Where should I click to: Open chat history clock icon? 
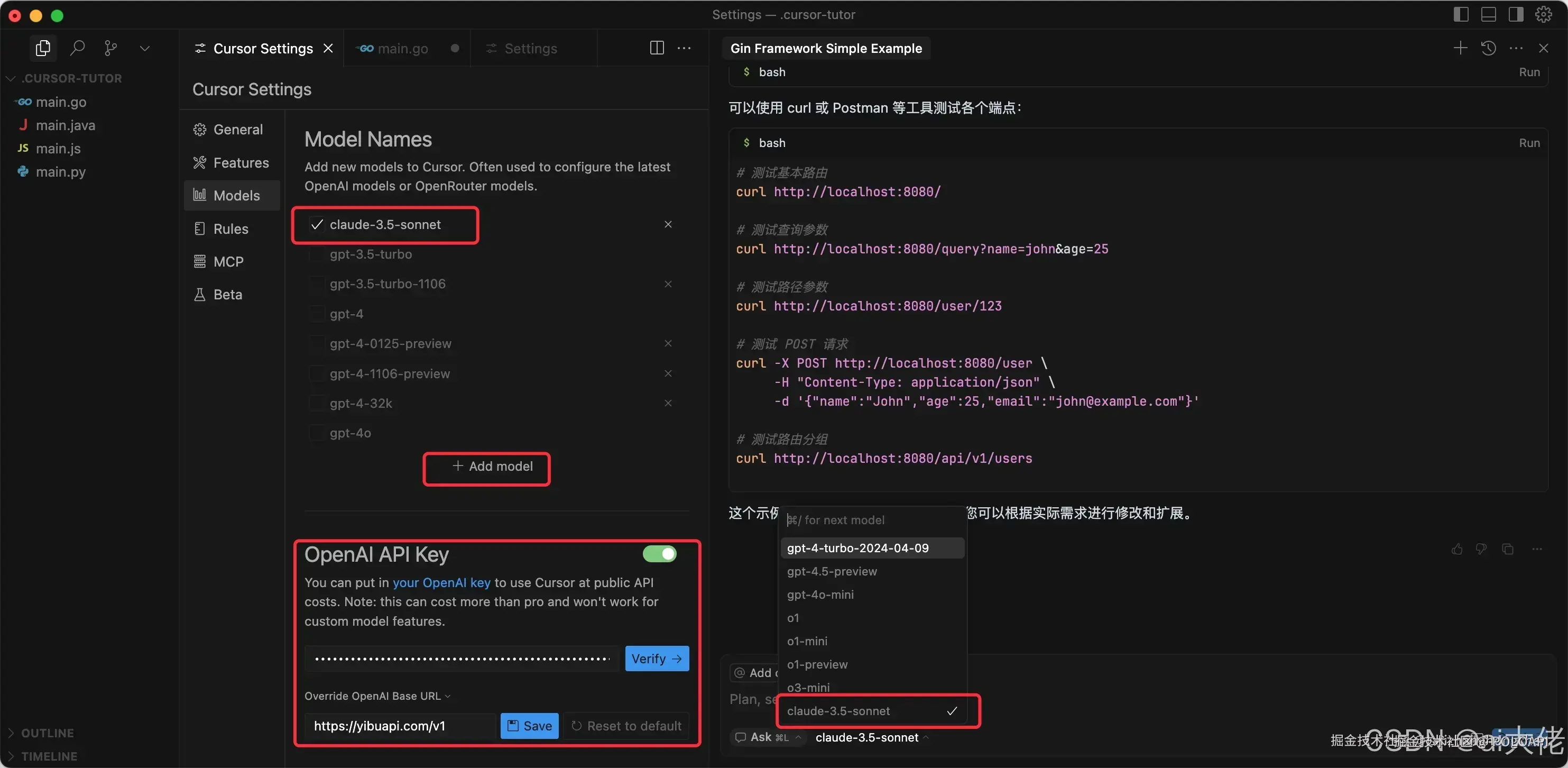(1488, 48)
